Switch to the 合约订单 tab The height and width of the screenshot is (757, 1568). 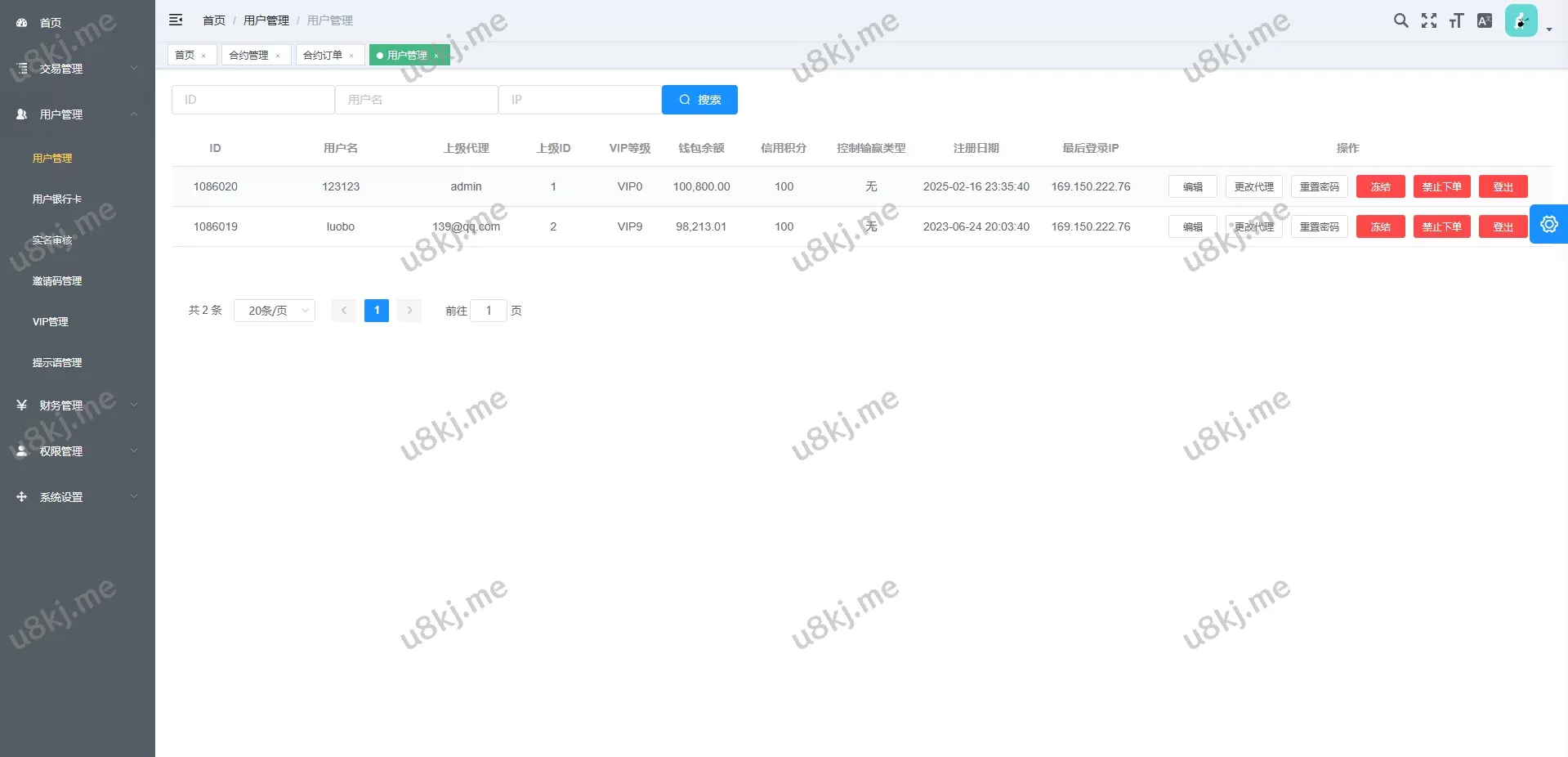323,56
